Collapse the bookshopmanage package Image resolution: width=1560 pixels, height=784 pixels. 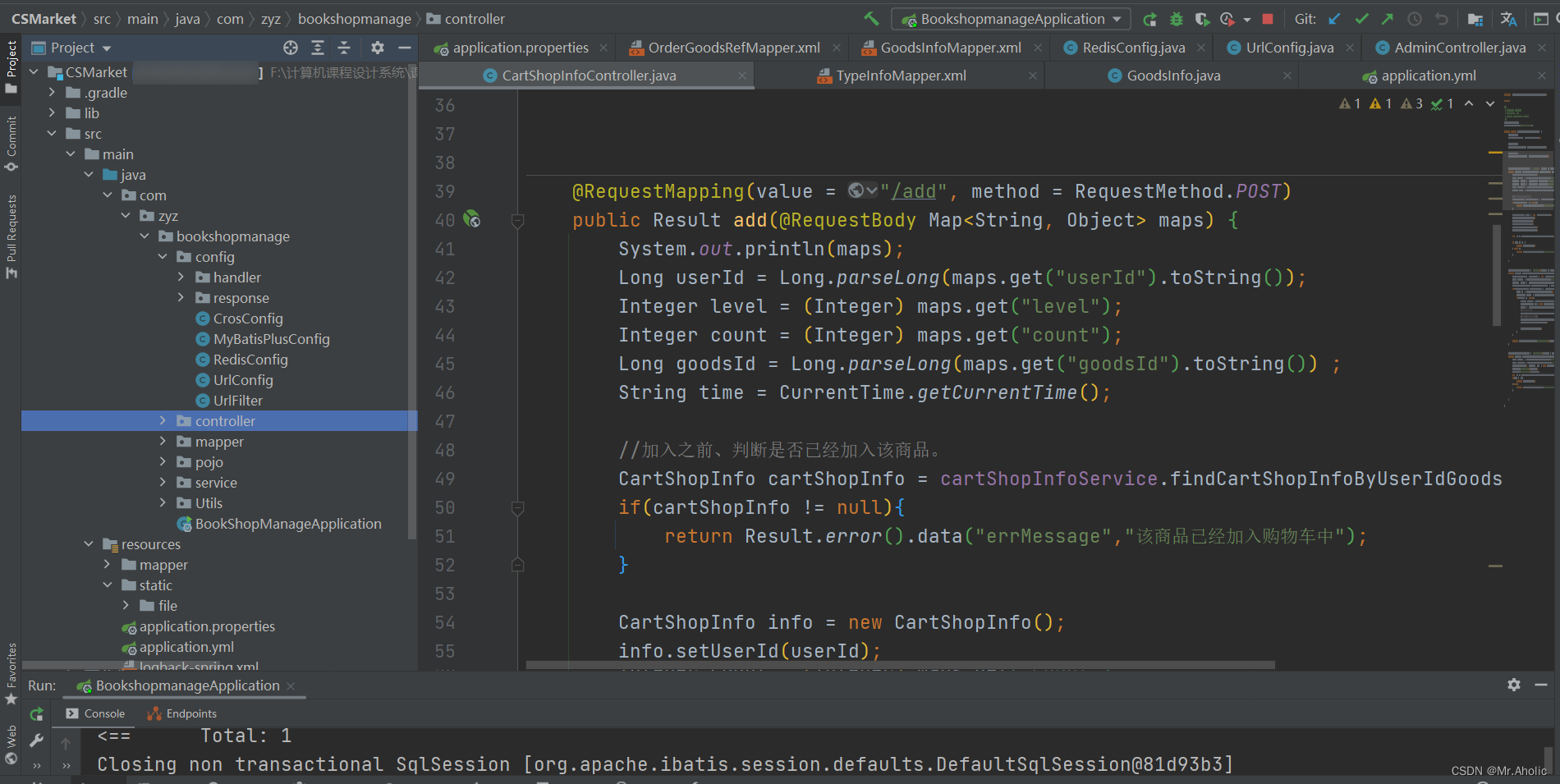tap(145, 236)
